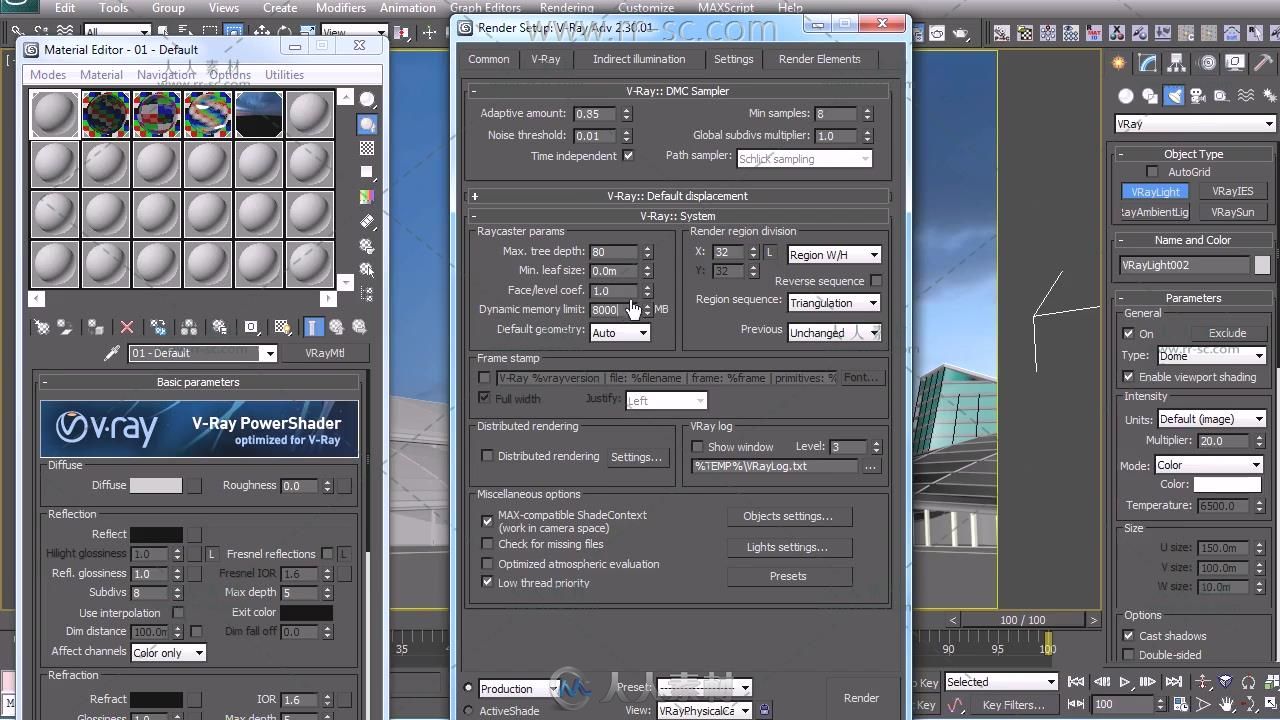Expand V-Ray:: Default displacement rollout
The image size is (1280, 720).
coord(678,196)
